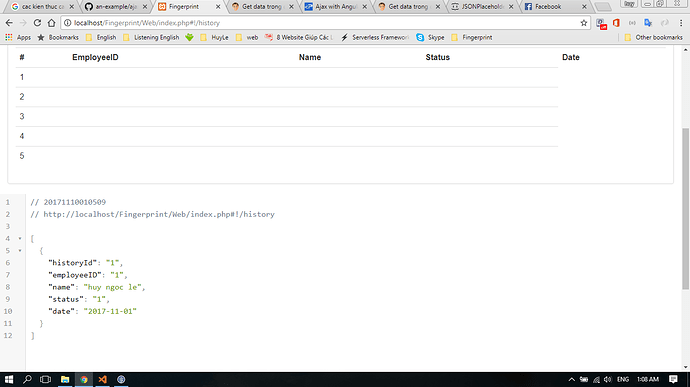This screenshot has width=690, height=387.
Task: Click the vertical page scrollbar thumb
Action: click(x=686, y=209)
